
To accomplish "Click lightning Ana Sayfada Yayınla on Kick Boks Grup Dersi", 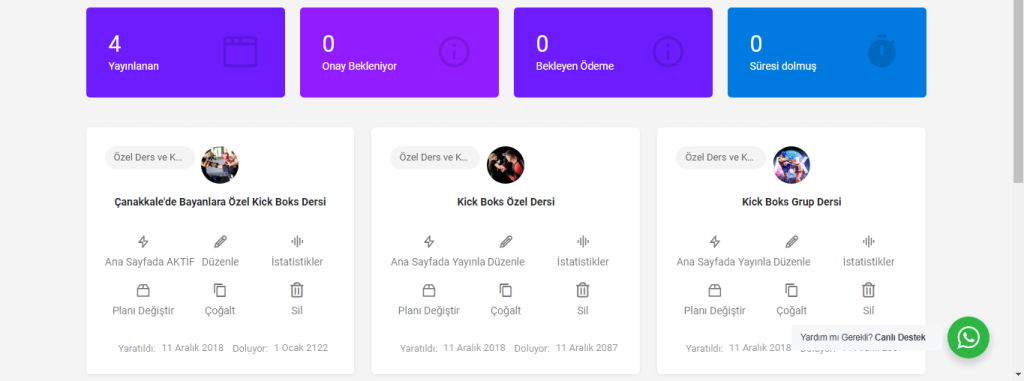I will 714,242.
